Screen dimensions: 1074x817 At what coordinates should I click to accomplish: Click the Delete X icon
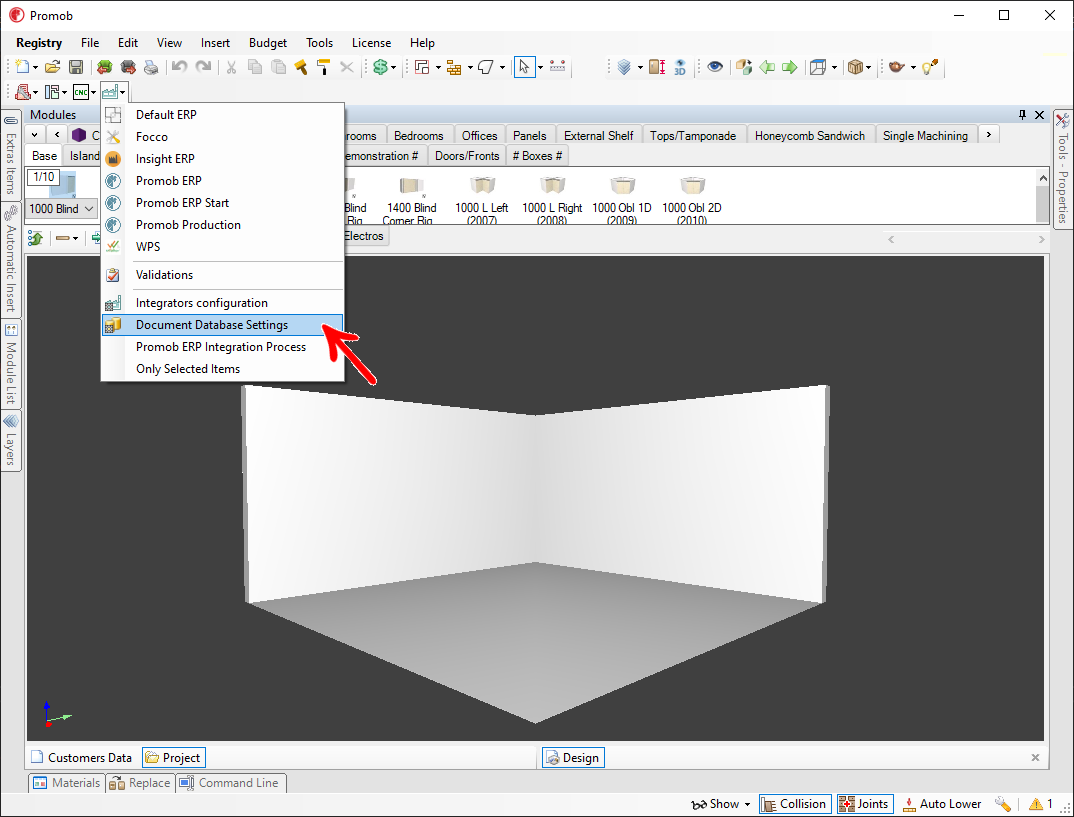pos(347,66)
